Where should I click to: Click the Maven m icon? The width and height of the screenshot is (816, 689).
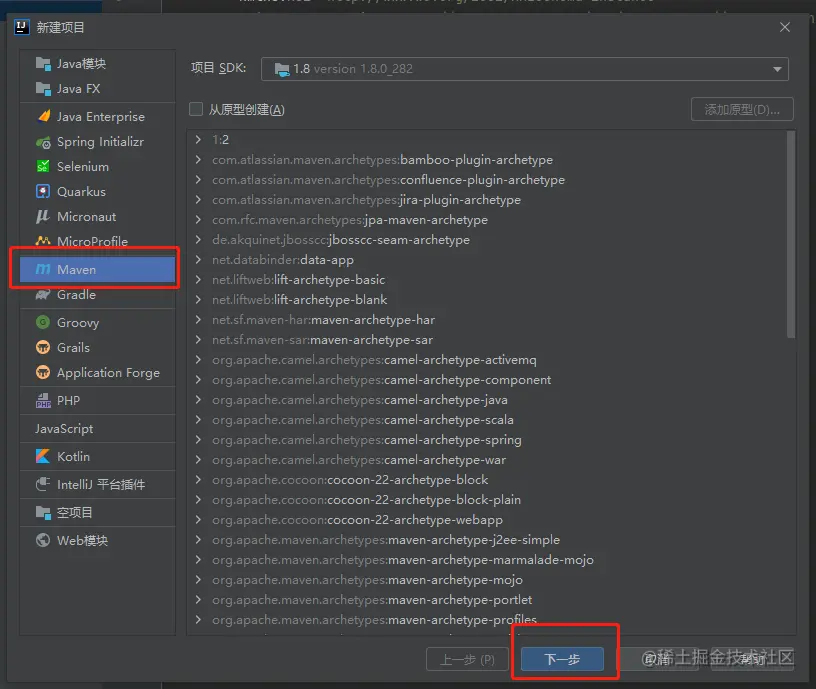pos(43,269)
